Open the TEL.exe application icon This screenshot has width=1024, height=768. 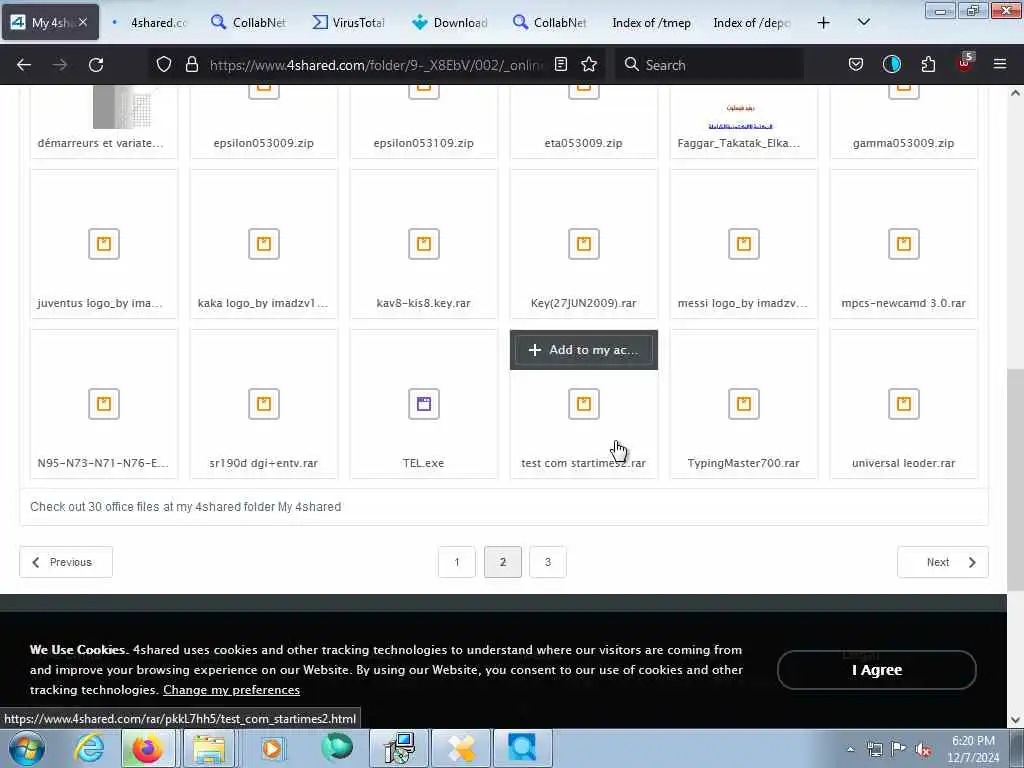pyautogui.click(x=424, y=404)
